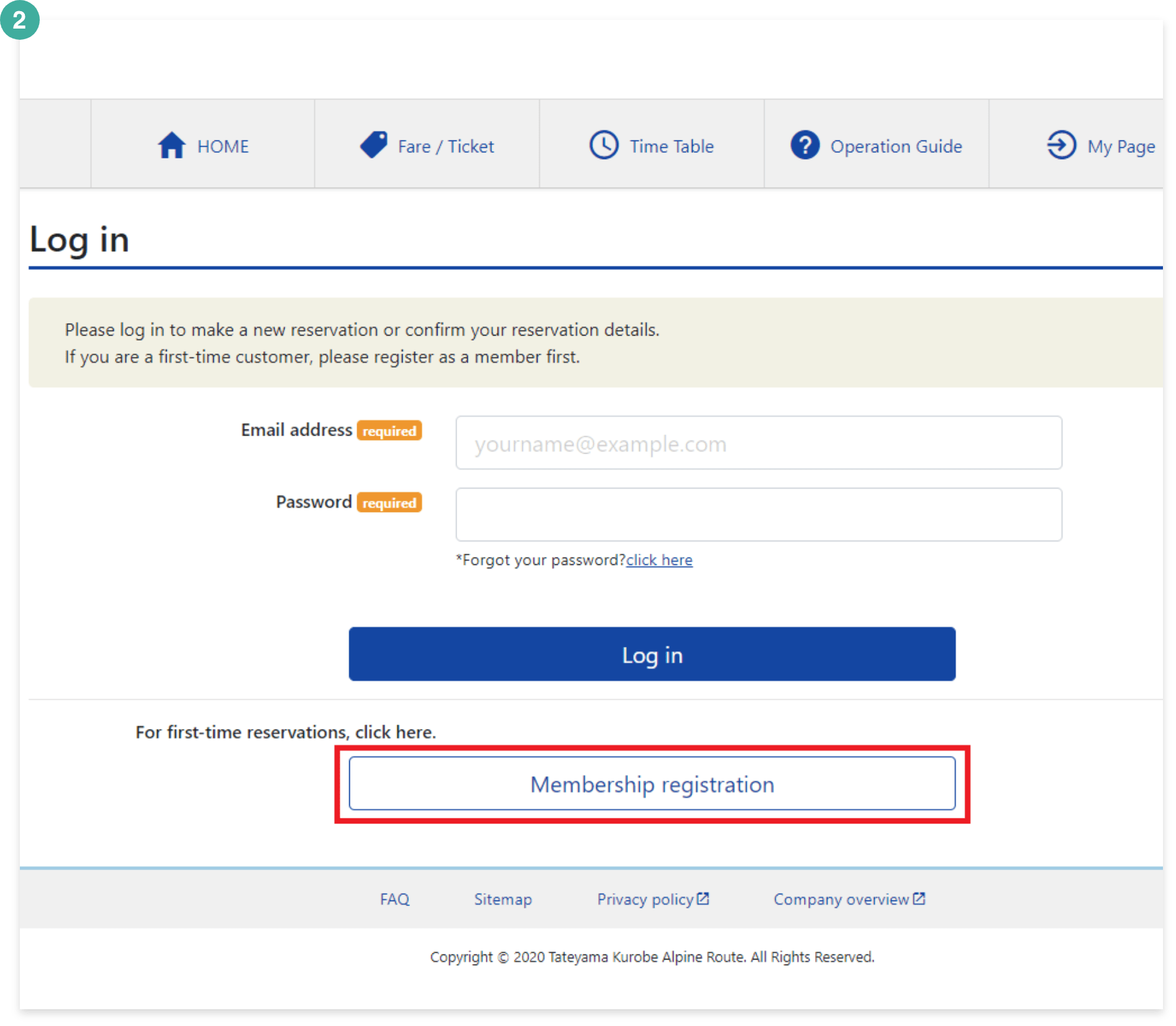Screen dimensions: 1176x1026
Task: Click the Fare / Ticket tag icon
Action: (374, 145)
